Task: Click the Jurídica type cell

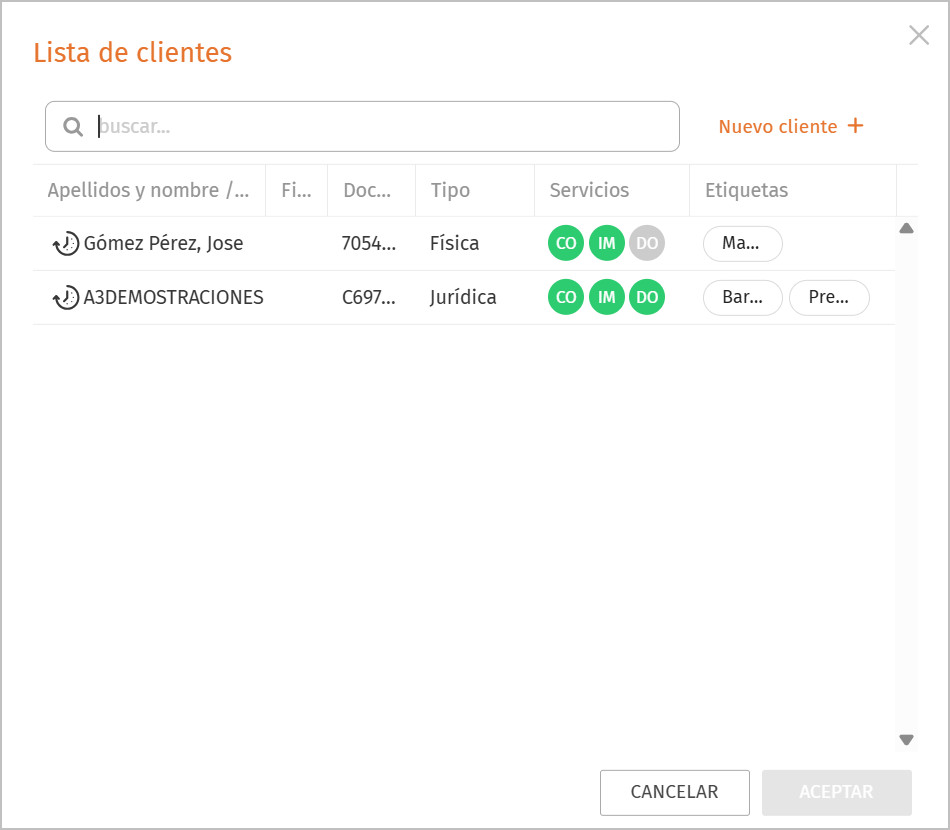Action: click(x=463, y=297)
